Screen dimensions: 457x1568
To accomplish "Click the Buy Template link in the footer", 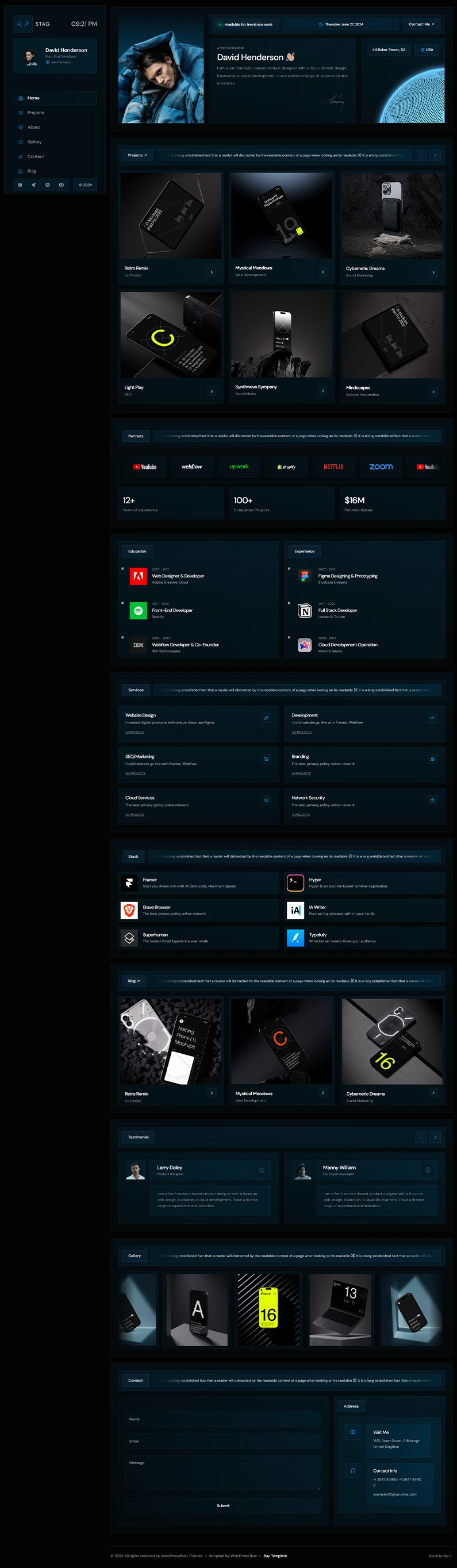I will (275, 1556).
